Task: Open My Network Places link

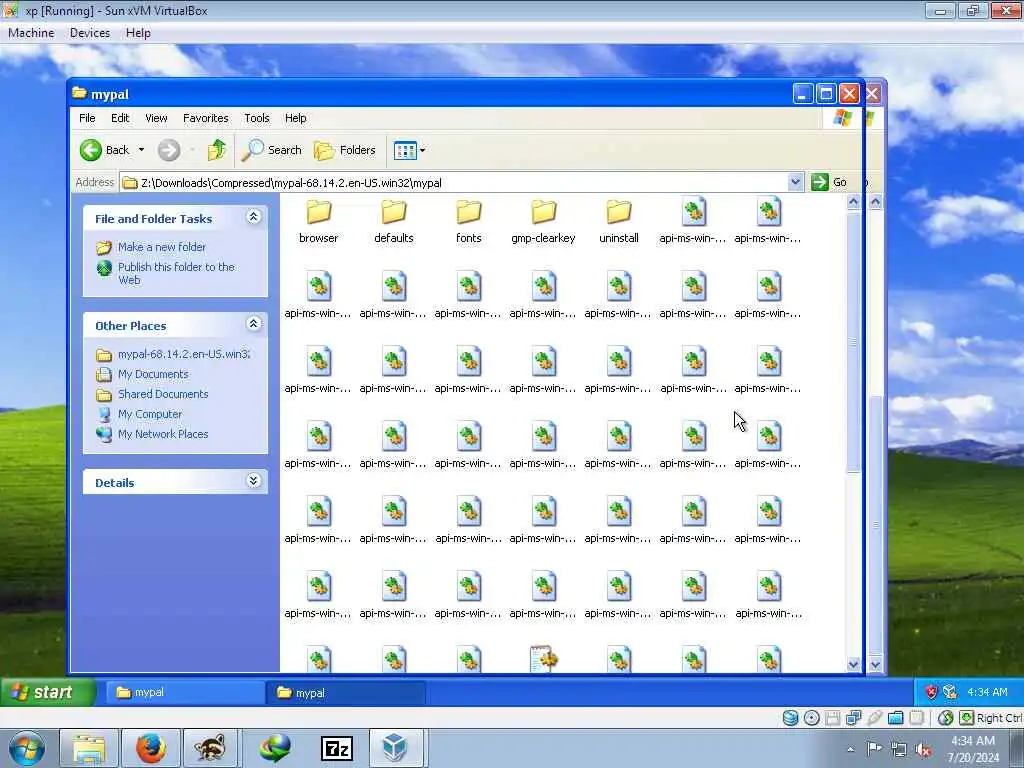Action: tap(163, 434)
